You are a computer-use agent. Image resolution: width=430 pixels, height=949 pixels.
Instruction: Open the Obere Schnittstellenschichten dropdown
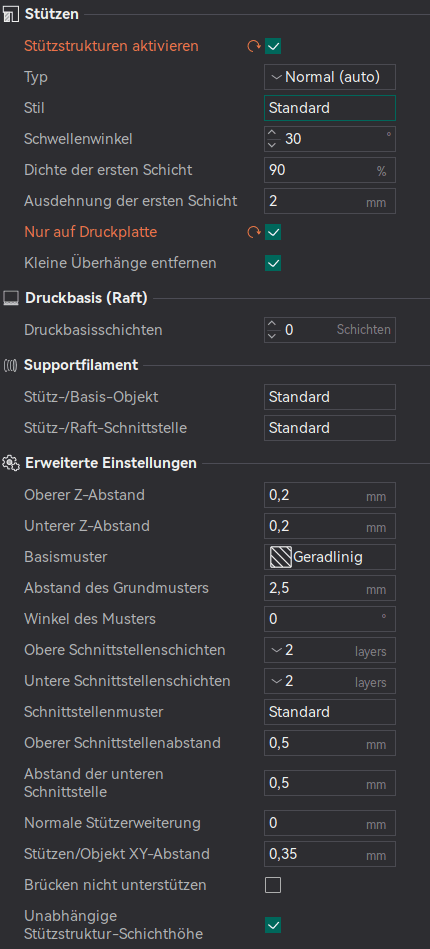point(330,650)
